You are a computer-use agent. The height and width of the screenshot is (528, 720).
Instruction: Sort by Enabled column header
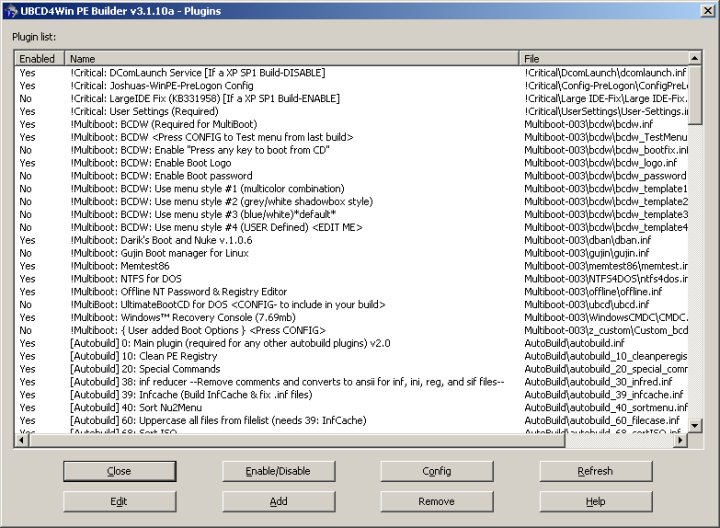[39, 58]
